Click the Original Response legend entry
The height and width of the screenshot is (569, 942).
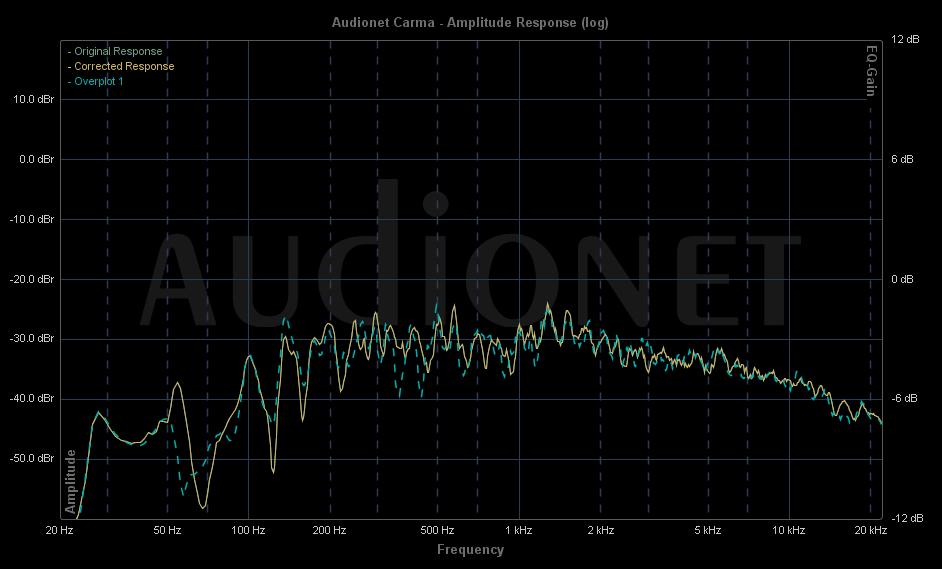point(117,51)
